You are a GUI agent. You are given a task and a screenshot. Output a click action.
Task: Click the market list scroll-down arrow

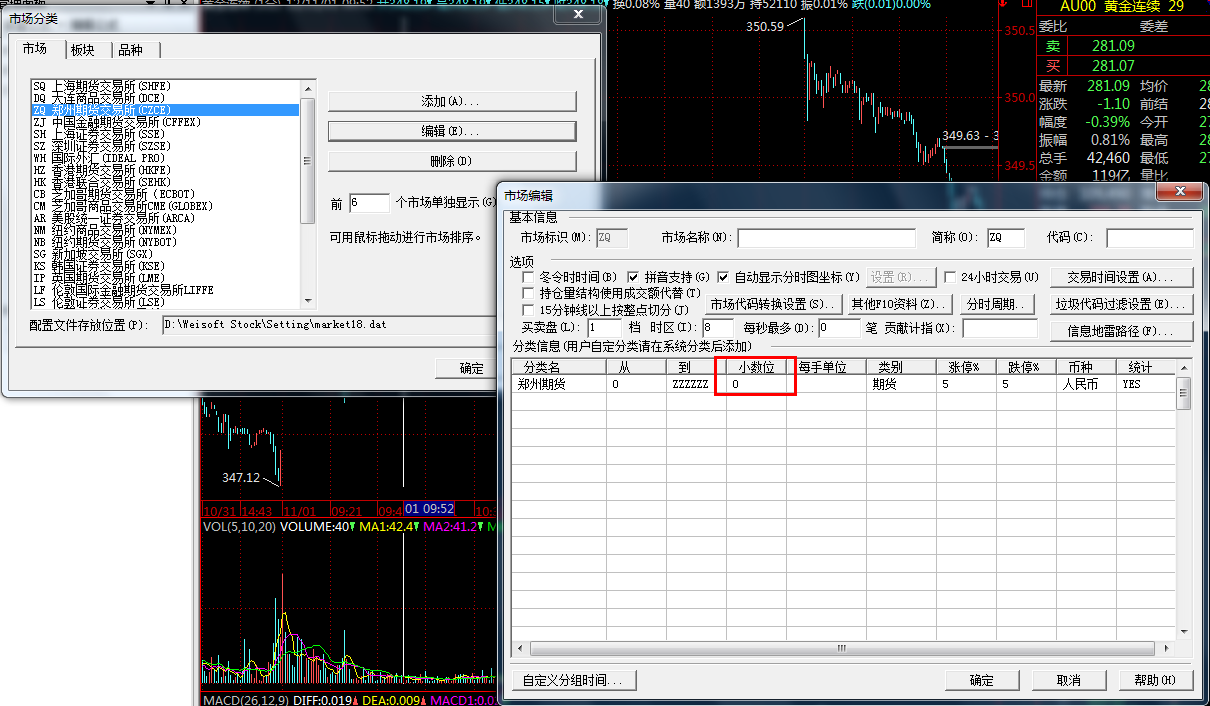coord(307,301)
